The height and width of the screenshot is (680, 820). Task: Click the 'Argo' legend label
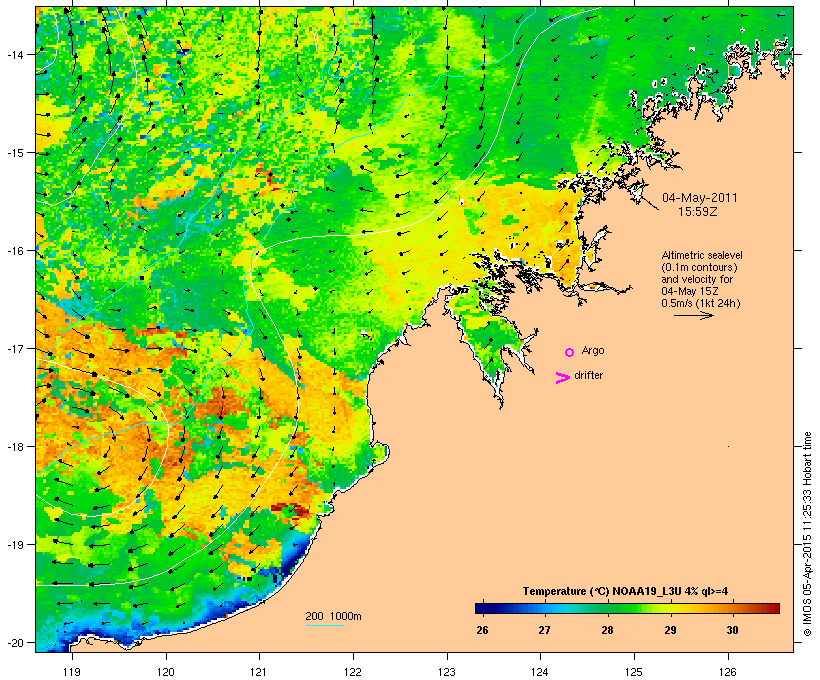tap(593, 350)
